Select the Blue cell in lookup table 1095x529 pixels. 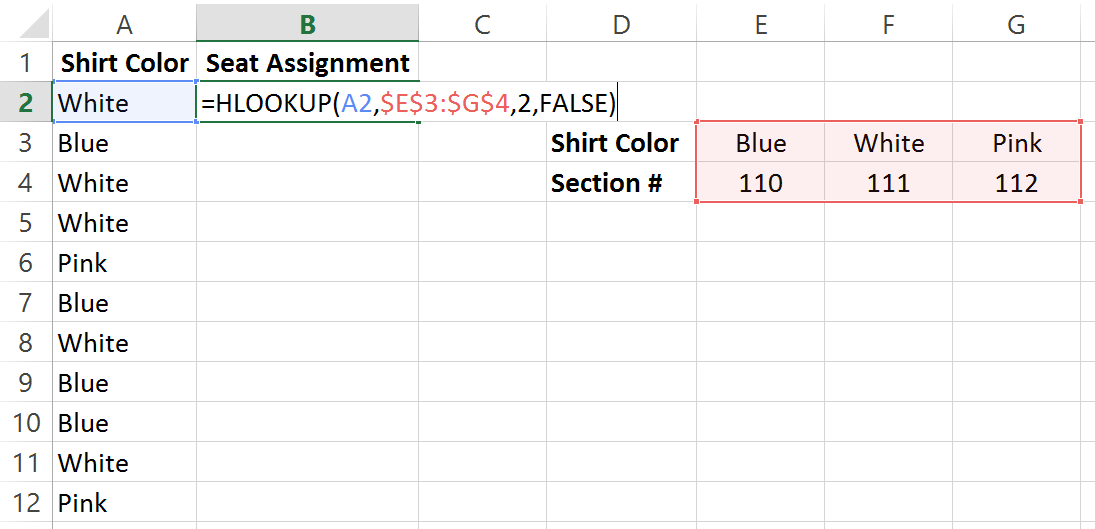pyautogui.click(x=760, y=143)
